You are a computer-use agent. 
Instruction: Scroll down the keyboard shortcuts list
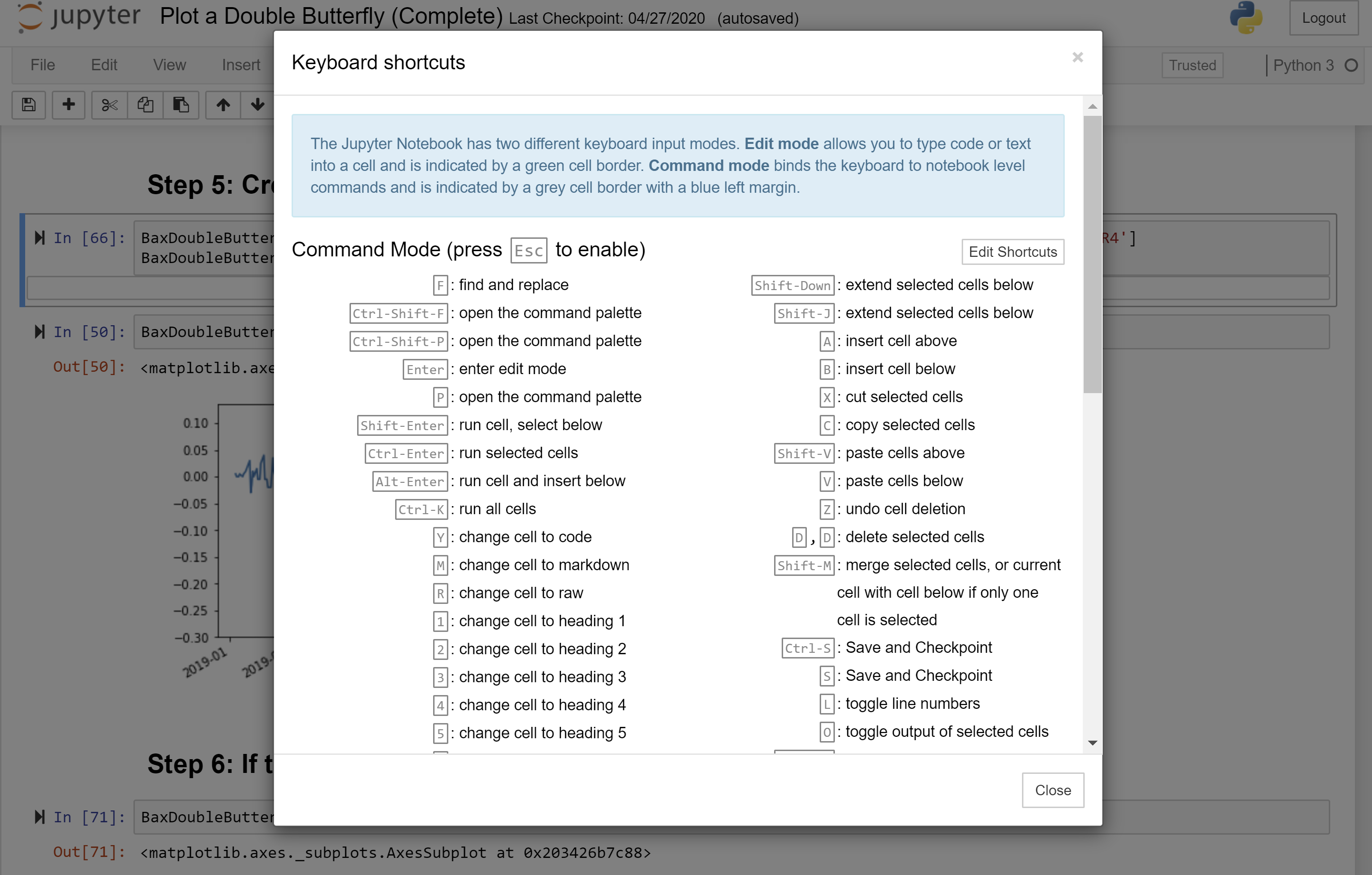(x=1091, y=743)
